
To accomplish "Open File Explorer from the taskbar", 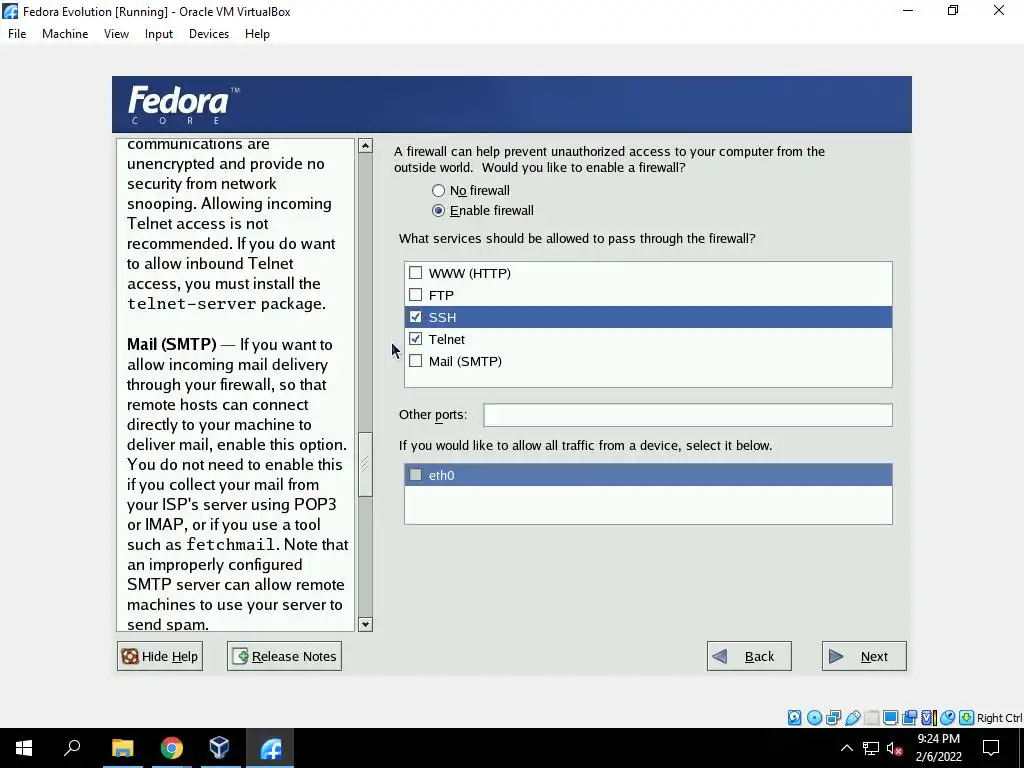I will (122, 748).
